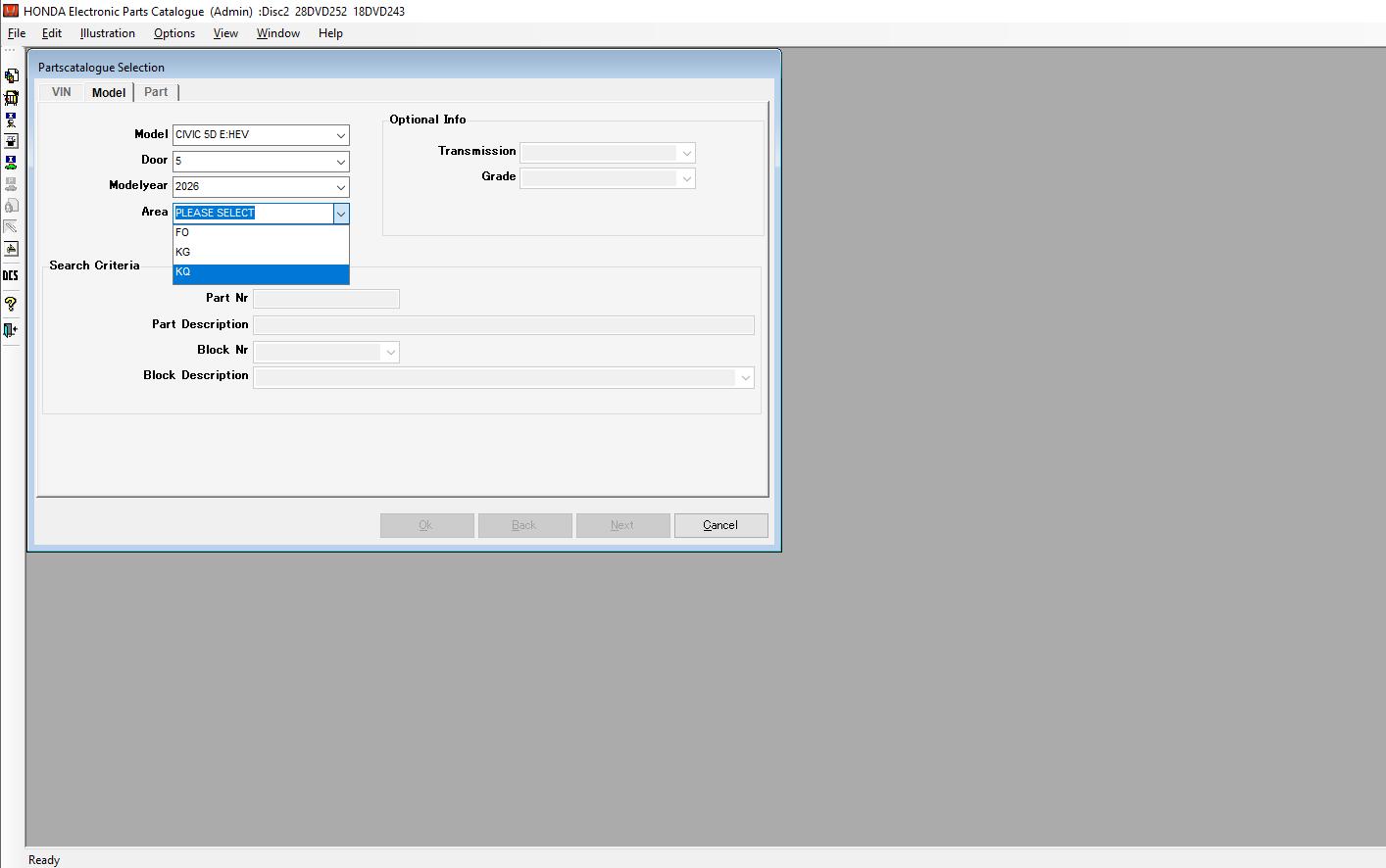Open the Window menu
Viewport: 1386px width, 868px height.
pyautogui.click(x=278, y=33)
